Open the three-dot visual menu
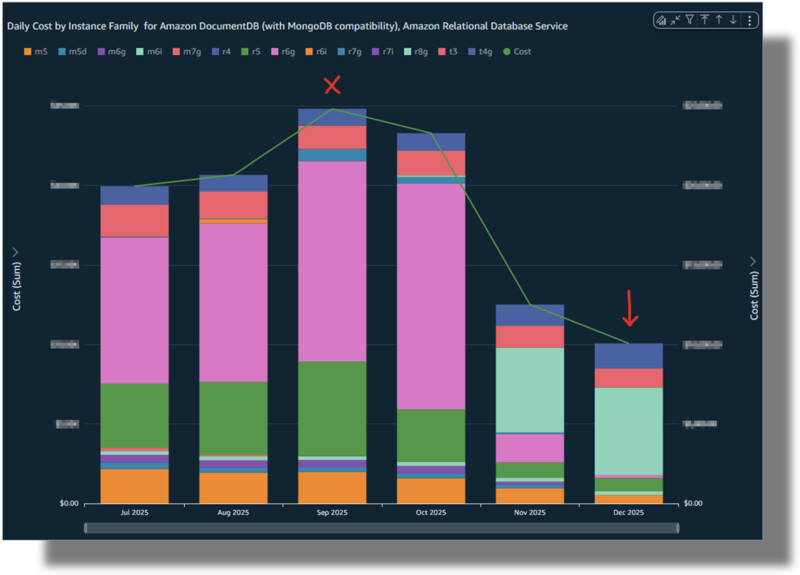Viewport: 800px width, 575px height. (749, 20)
